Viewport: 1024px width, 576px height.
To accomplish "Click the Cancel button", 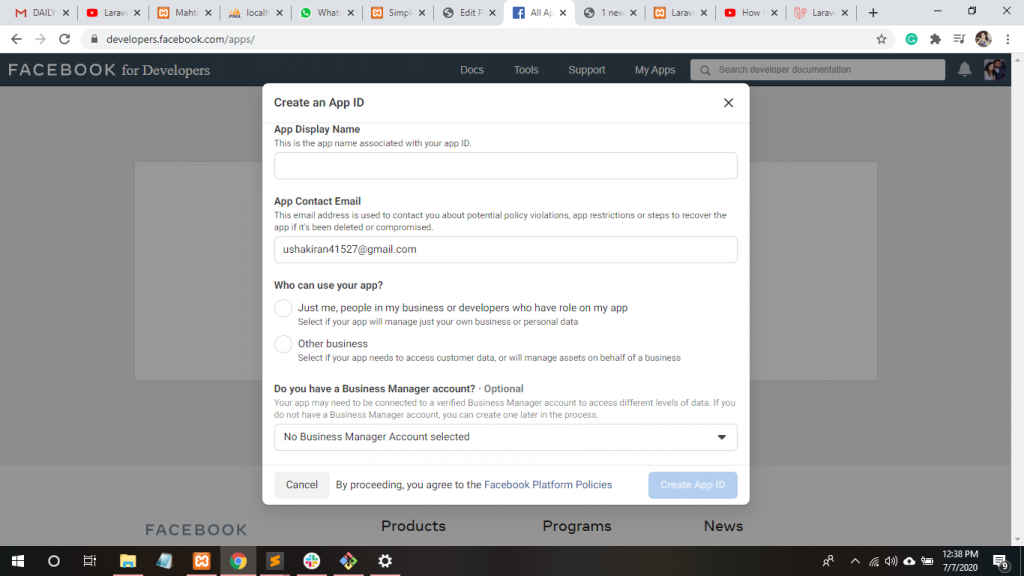I will 302,485.
